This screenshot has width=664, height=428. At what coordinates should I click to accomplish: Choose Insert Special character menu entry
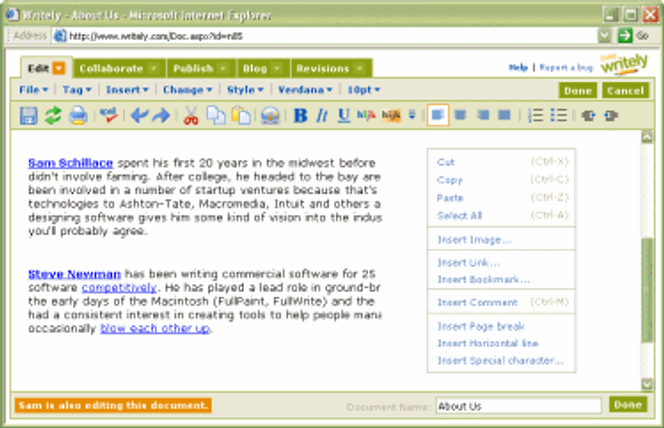502,360
